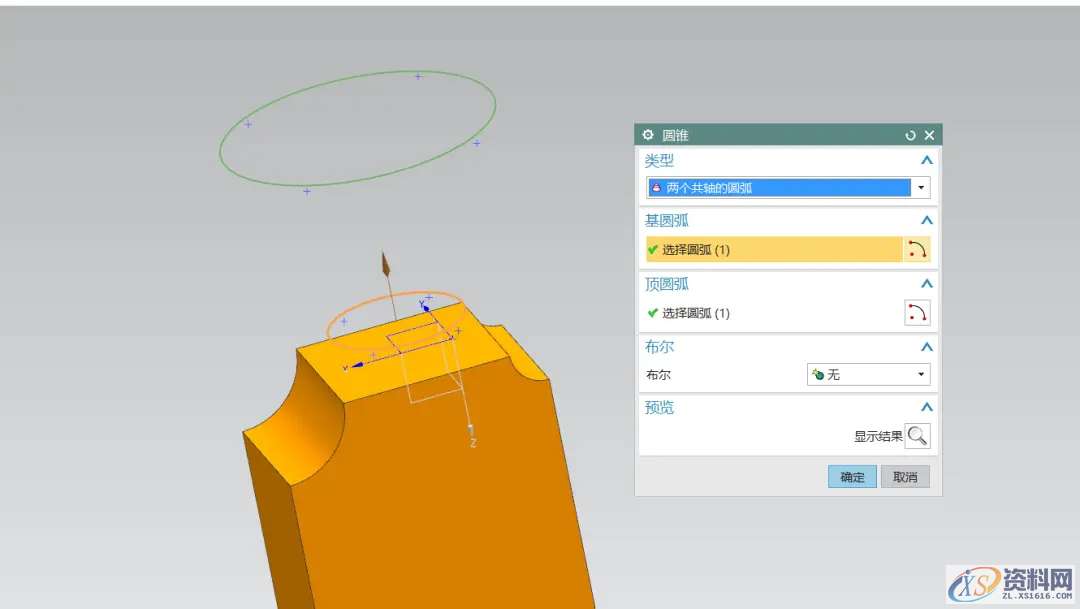Close the Cone (圆锥) dialog
The image size is (1080, 609).
coord(929,135)
